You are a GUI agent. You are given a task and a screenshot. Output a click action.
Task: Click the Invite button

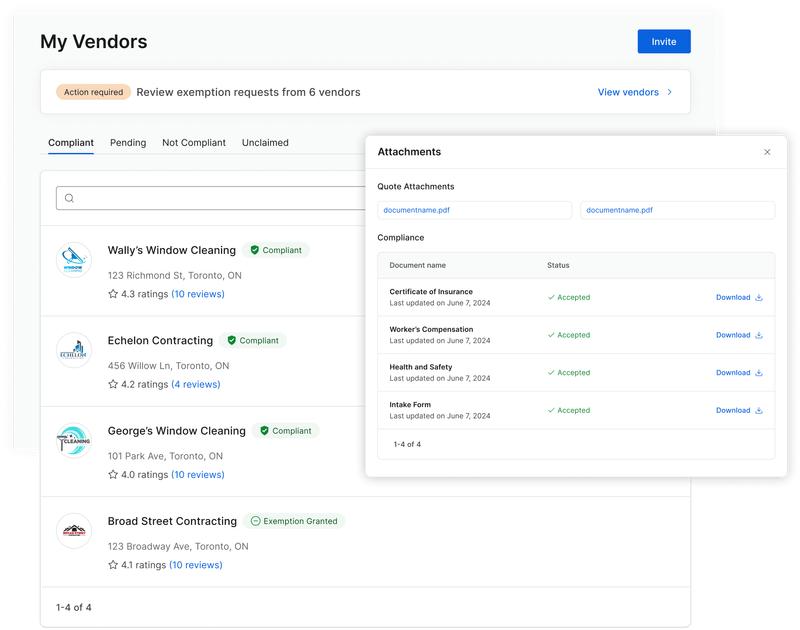click(663, 41)
